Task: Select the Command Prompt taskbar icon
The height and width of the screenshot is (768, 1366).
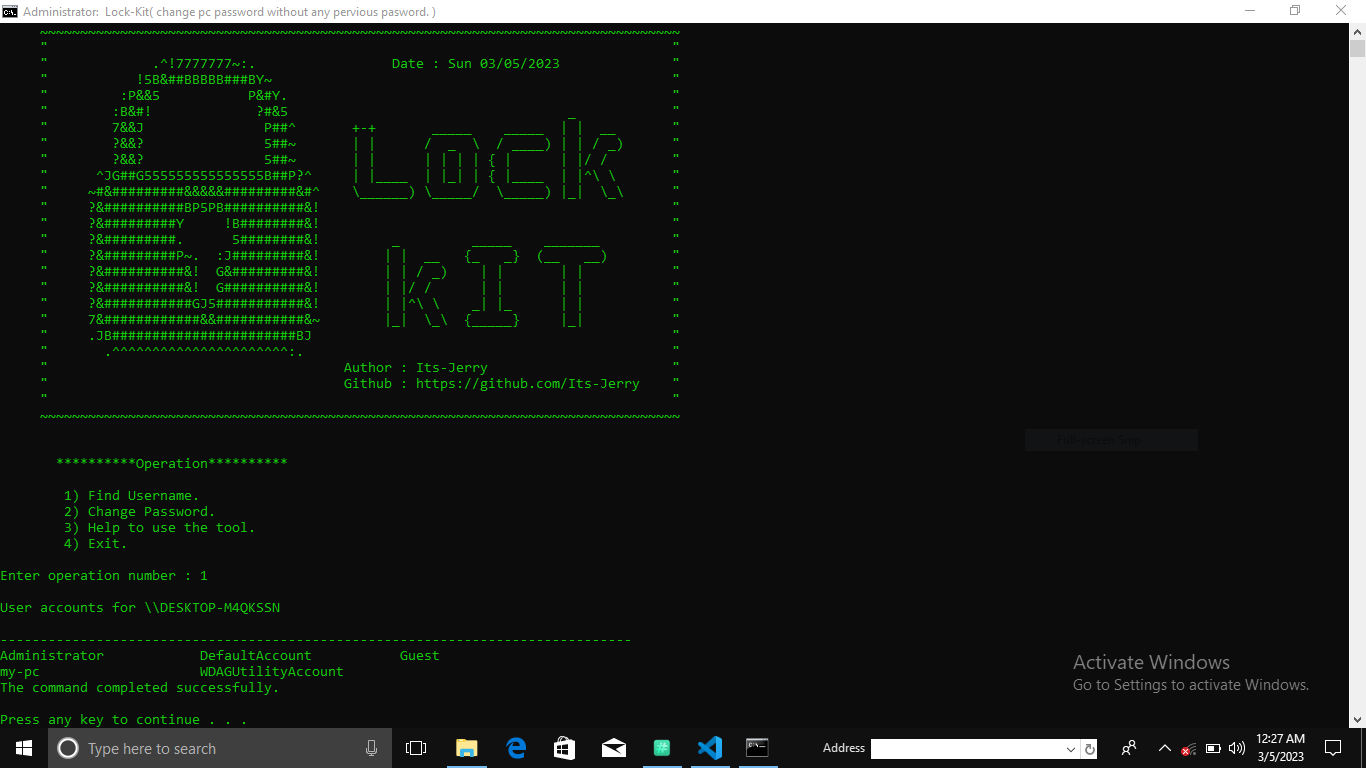Action: click(x=758, y=748)
